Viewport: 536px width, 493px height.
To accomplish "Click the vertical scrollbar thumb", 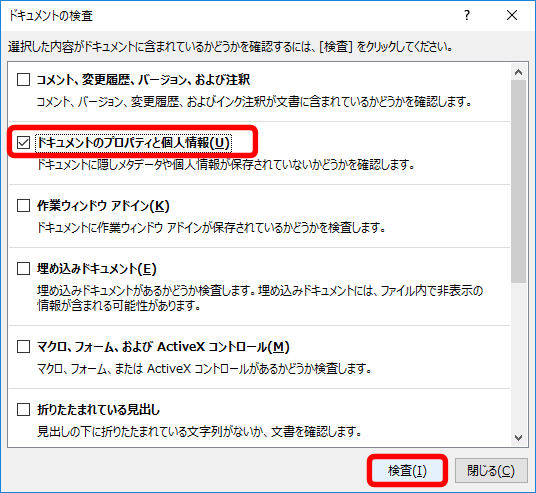I will pos(518,181).
